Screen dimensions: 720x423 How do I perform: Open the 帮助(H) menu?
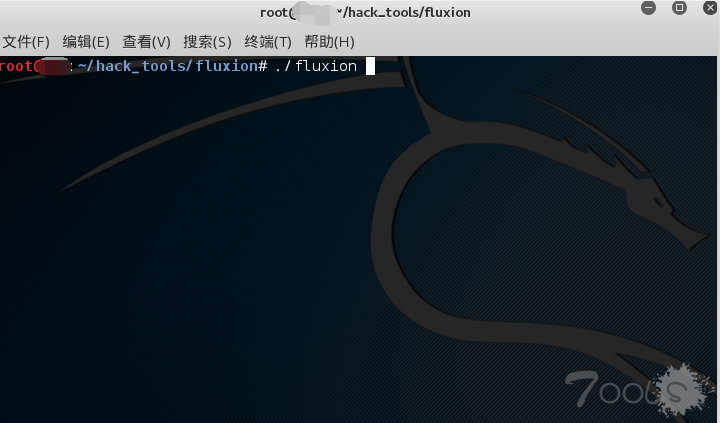click(330, 42)
